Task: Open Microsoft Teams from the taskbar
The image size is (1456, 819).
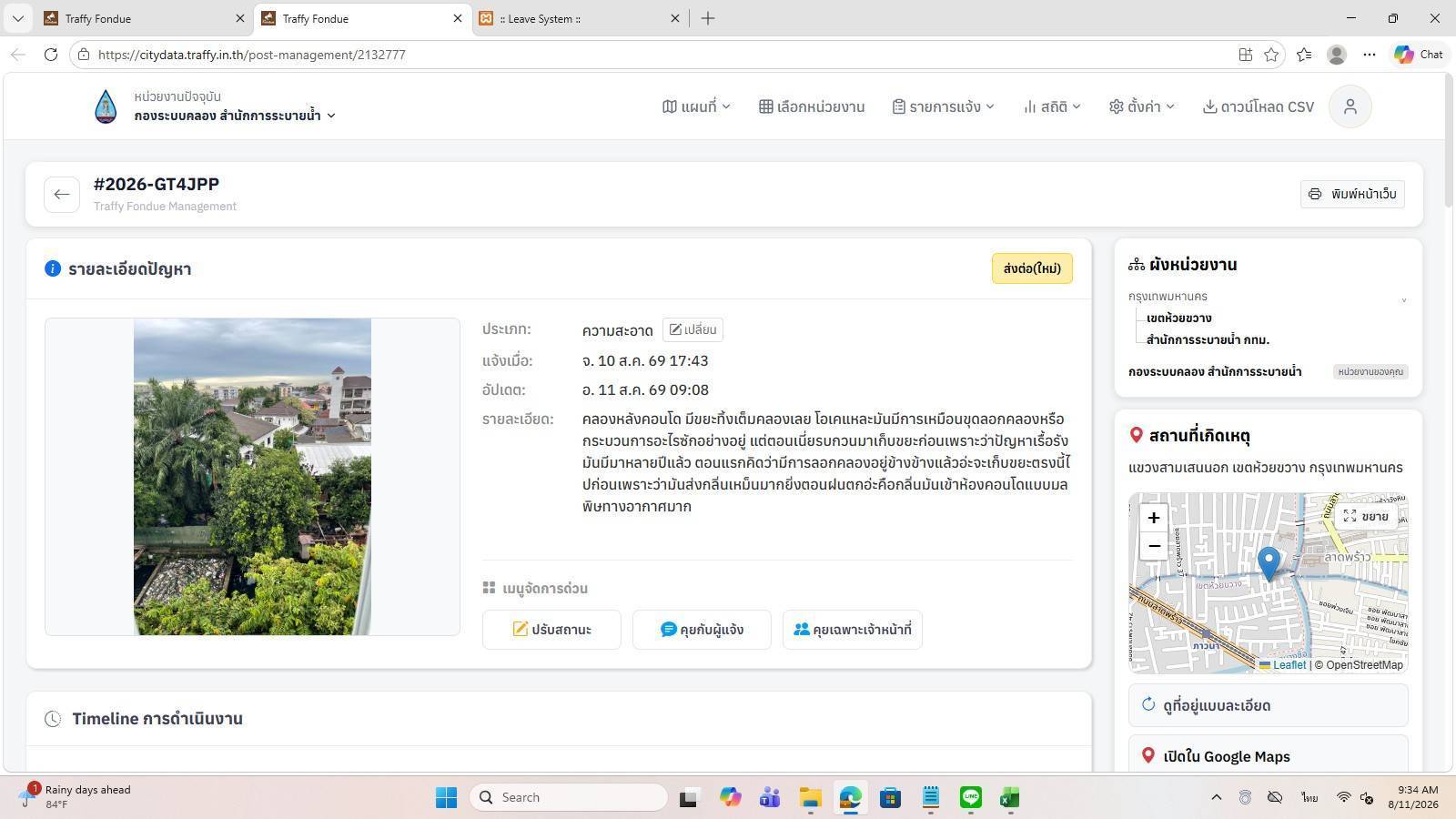Action: [x=770, y=798]
